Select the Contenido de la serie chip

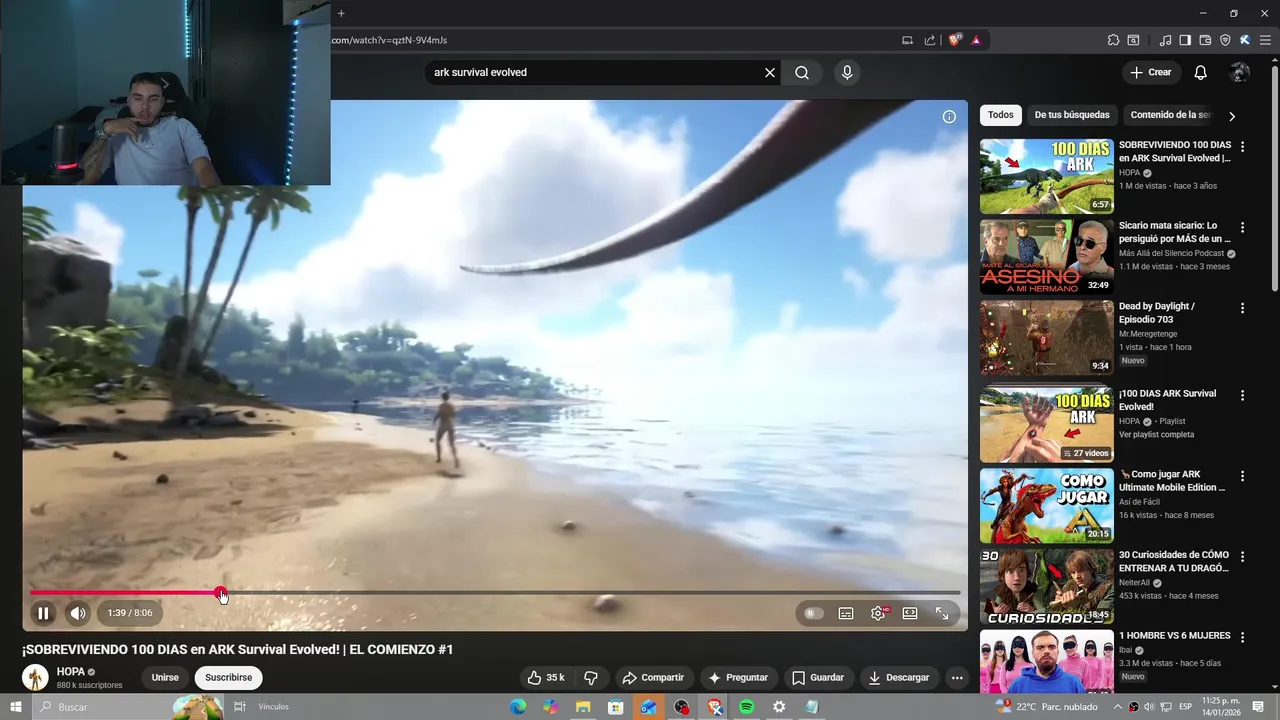[1170, 115]
